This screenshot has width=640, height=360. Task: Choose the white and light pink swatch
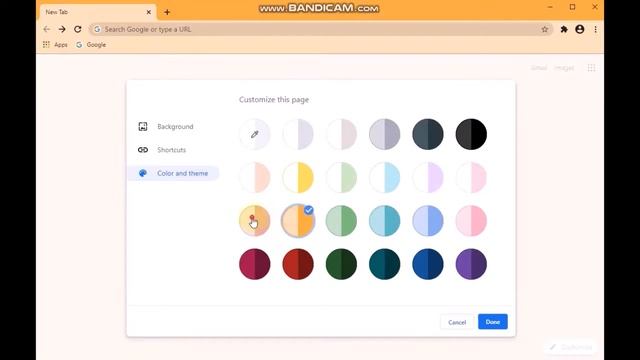click(x=471, y=178)
